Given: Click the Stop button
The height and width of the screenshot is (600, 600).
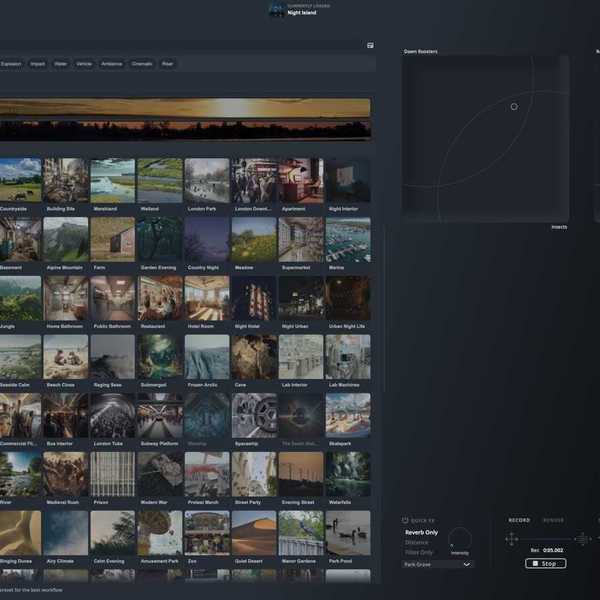Looking at the screenshot, I should (546, 563).
